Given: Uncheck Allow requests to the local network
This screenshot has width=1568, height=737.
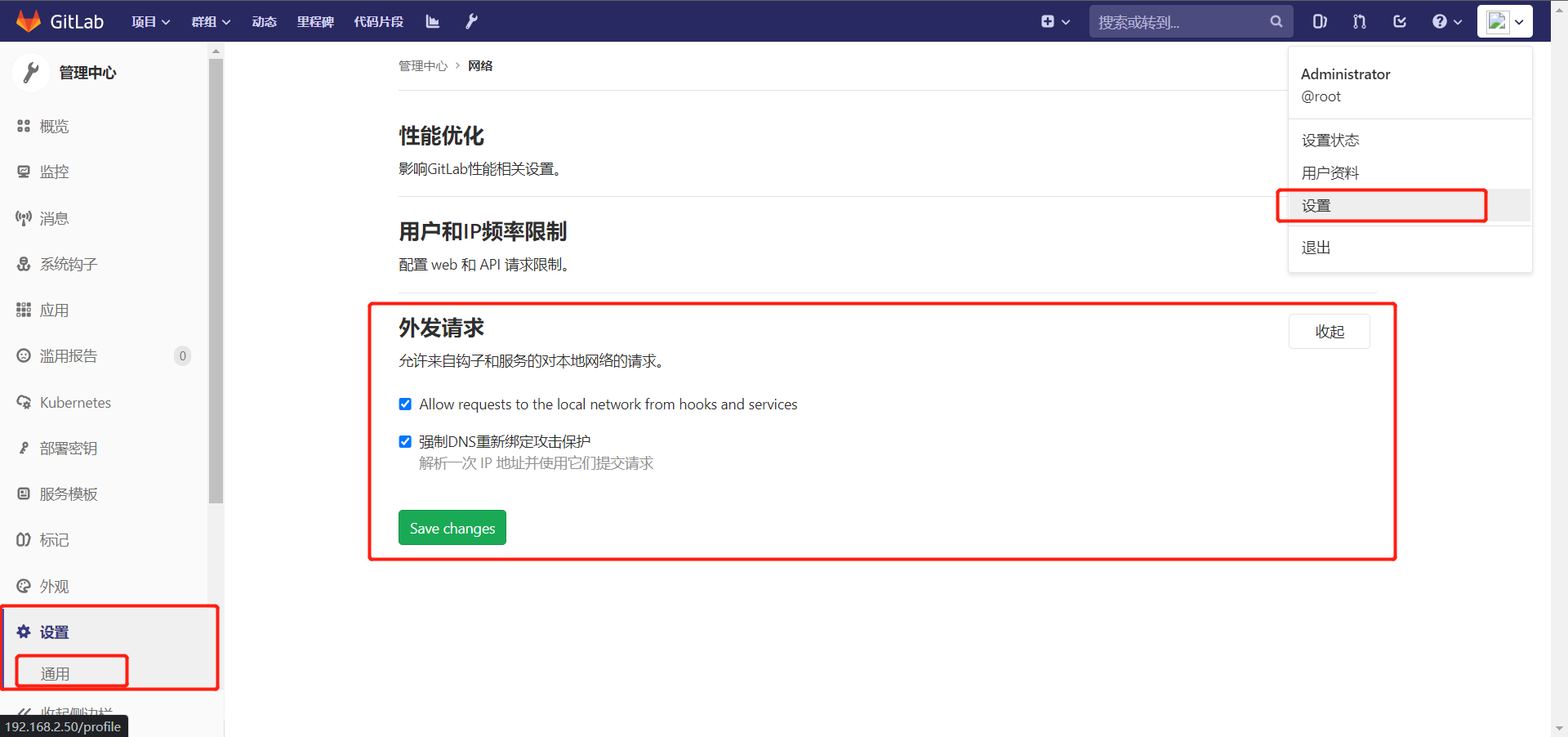Looking at the screenshot, I should 405,404.
